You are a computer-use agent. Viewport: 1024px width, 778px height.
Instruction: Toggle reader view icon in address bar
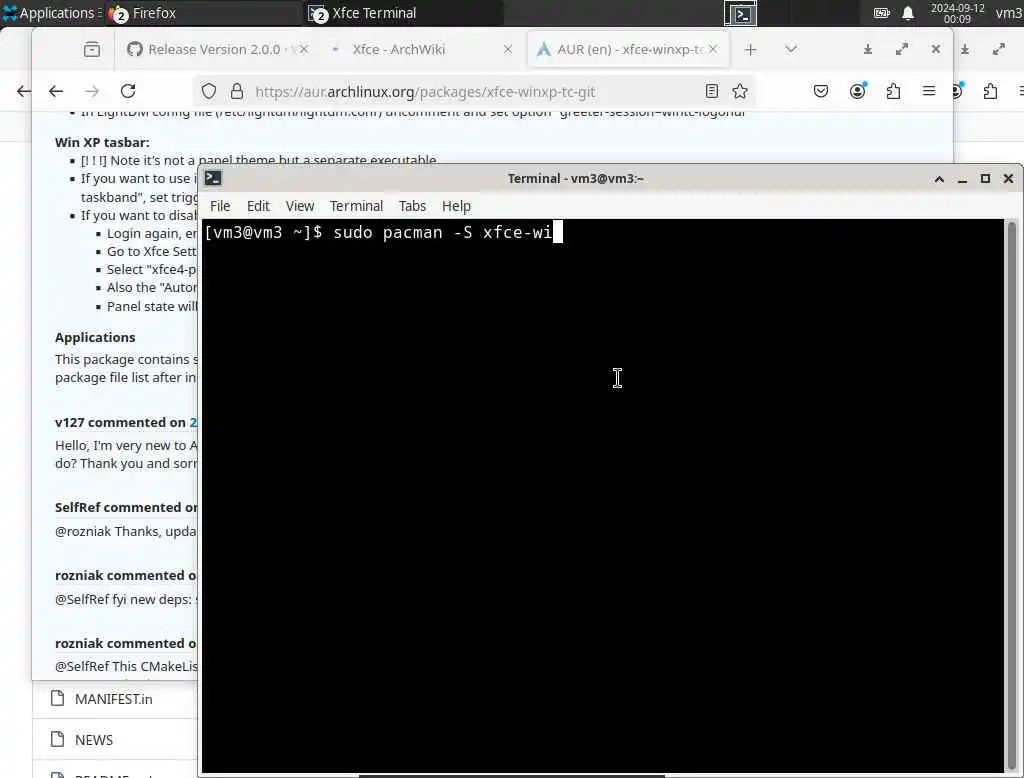712,91
